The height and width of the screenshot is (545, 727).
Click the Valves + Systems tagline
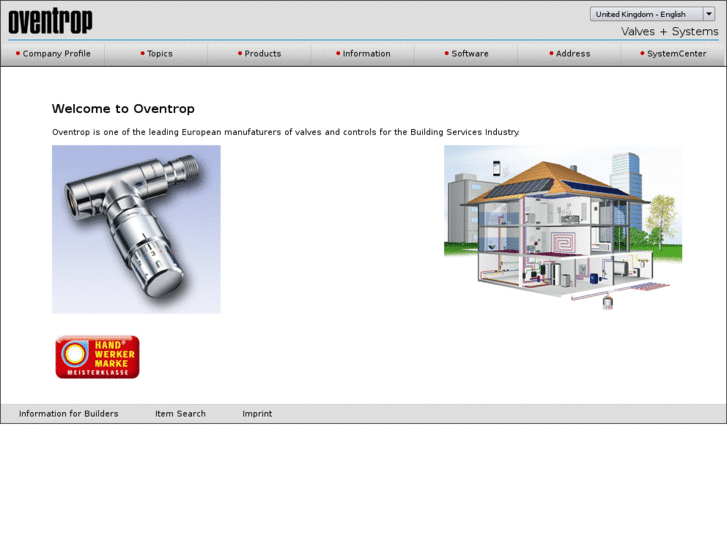tap(670, 32)
